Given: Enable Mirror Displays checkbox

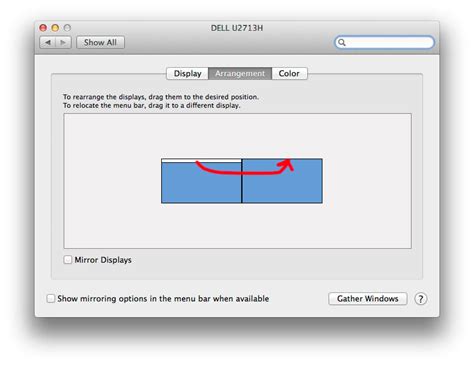Looking at the screenshot, I should (x=67, y=260).
